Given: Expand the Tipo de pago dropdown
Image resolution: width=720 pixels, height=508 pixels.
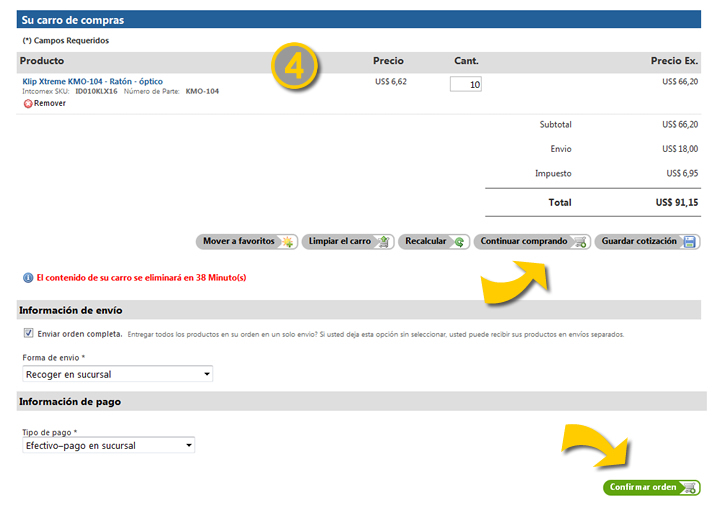Looking at the screenshot, I should (108, 445).
